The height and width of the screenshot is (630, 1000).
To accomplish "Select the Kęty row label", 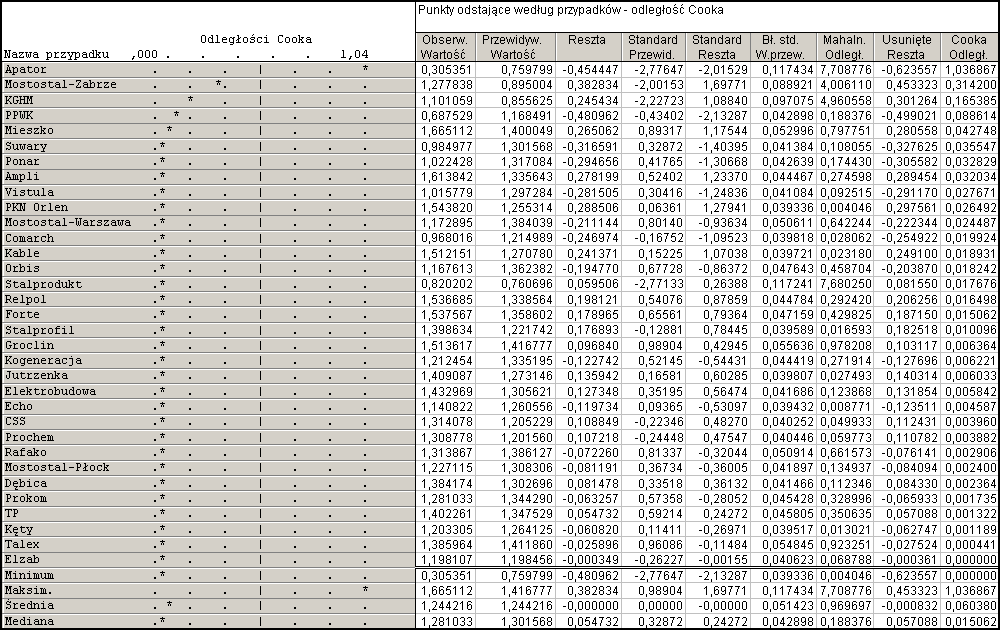I will point(18,529).
